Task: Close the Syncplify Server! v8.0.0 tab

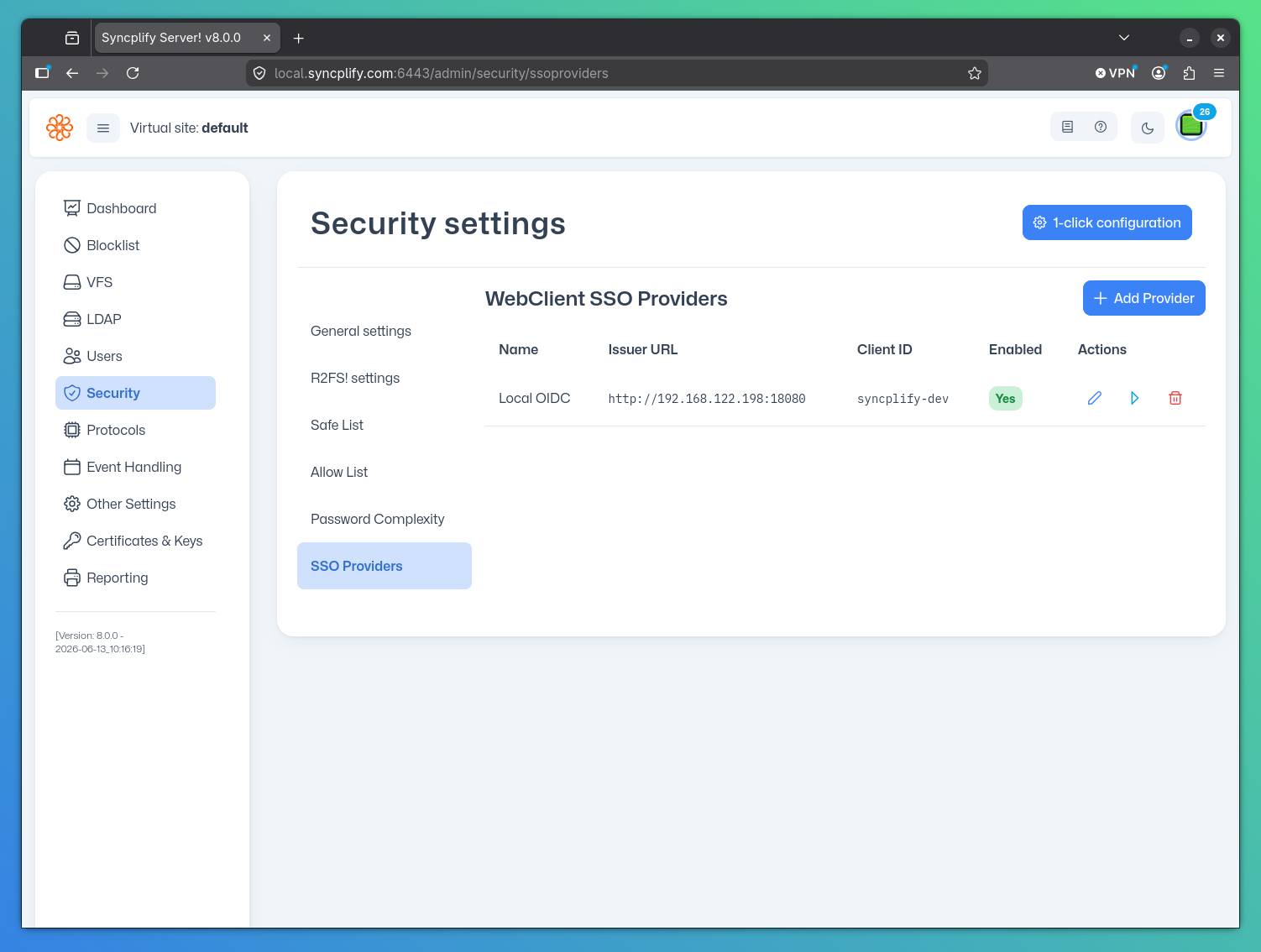Action: (267, 38)
